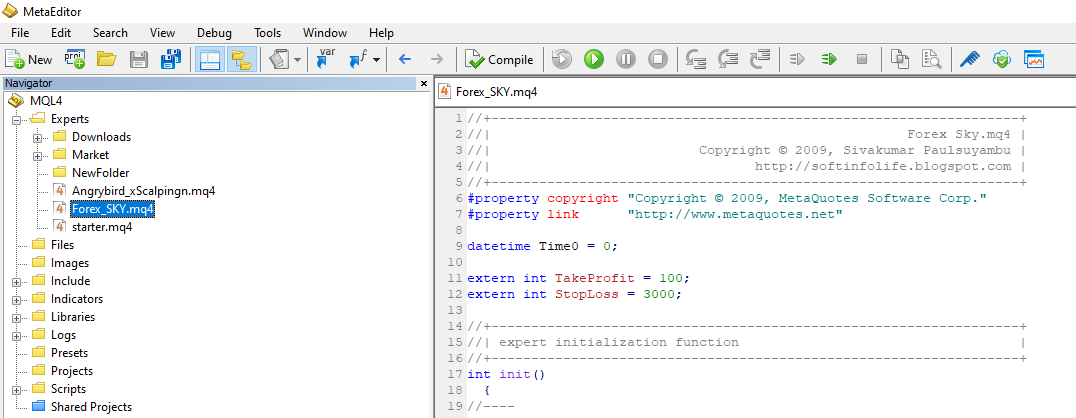
Task: Open the Edit menu
Action: [61, 33]
